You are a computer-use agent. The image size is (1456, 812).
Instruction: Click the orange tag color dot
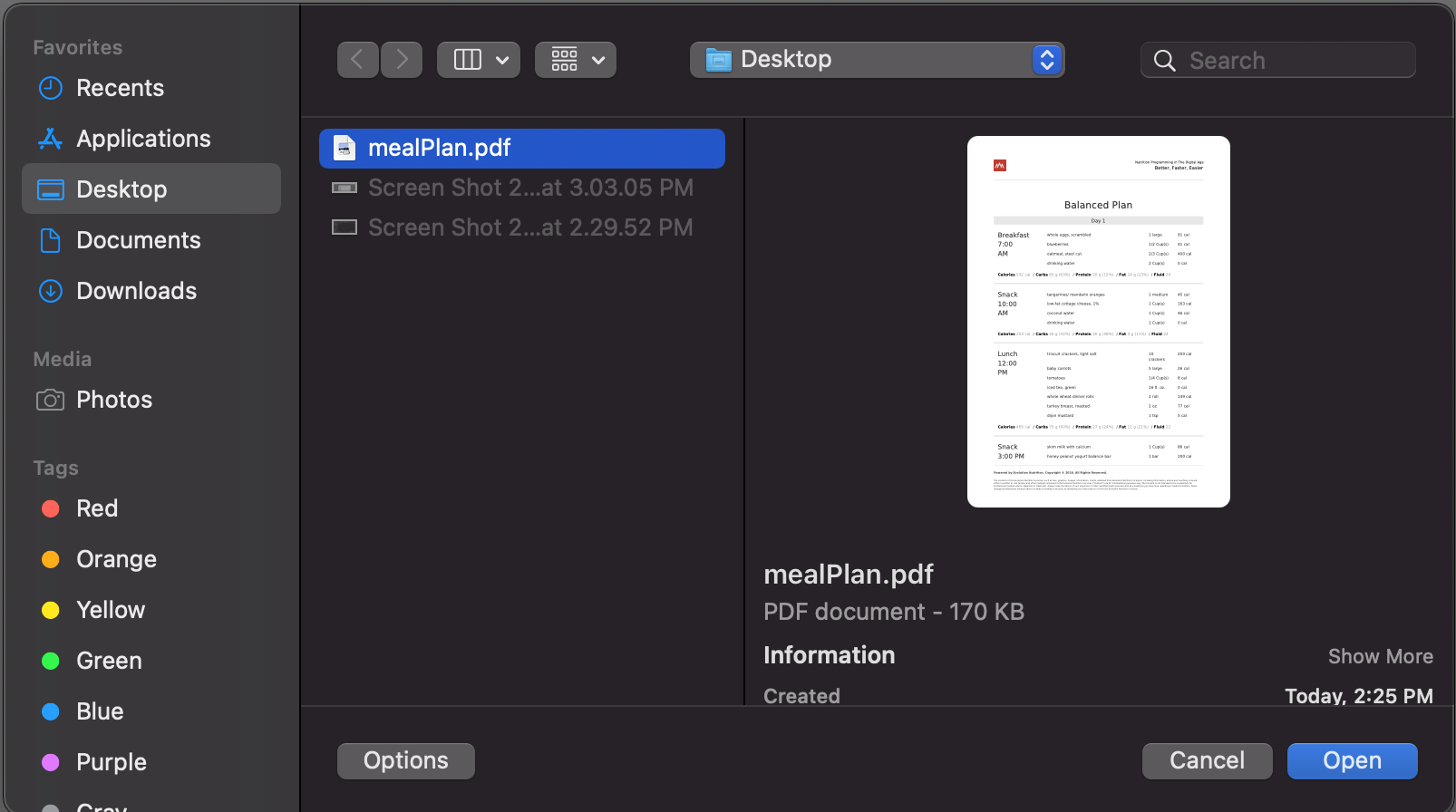coord(51,559)
